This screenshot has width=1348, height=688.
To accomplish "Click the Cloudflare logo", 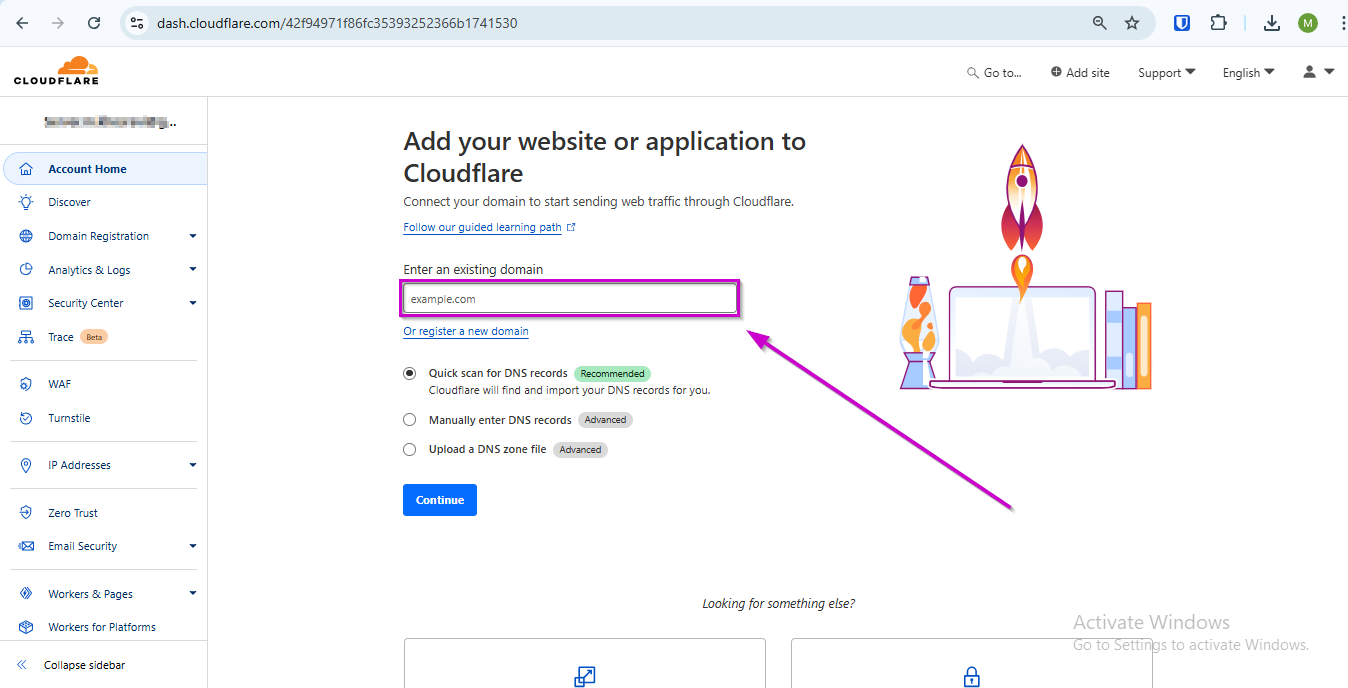I will [x=56, y=71].
